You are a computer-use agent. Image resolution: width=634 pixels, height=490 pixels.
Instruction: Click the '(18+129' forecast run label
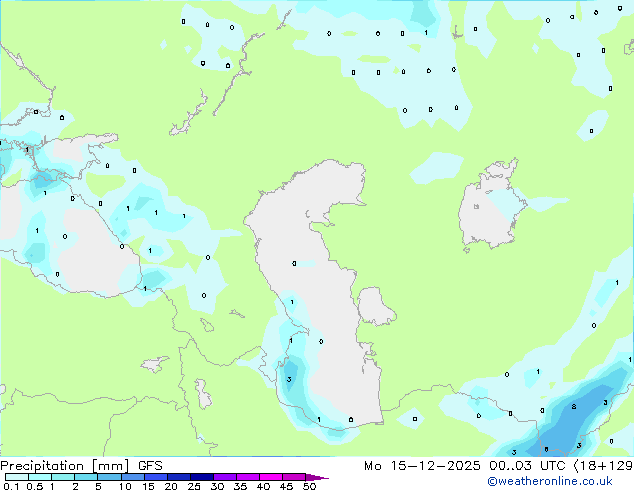pyautogui.click(x=603, y=466)
